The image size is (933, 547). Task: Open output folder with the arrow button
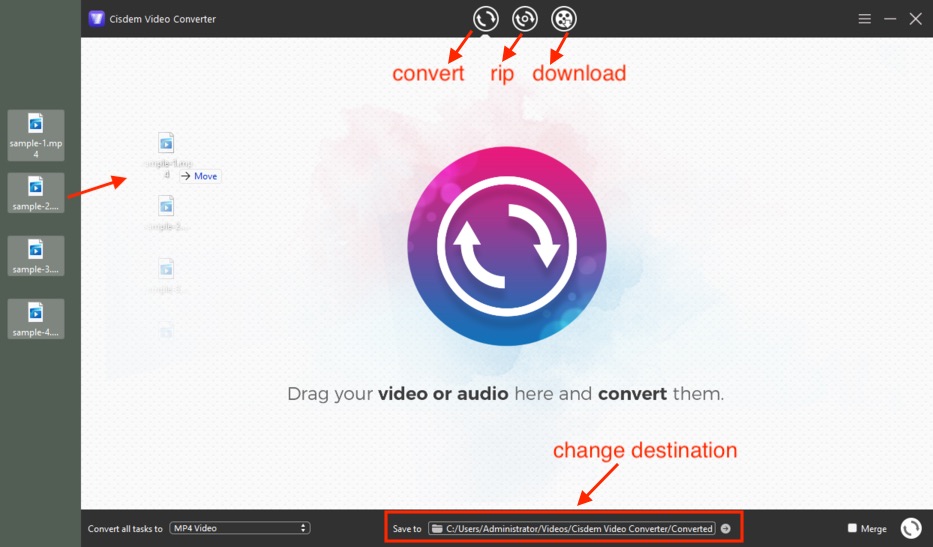725,529
